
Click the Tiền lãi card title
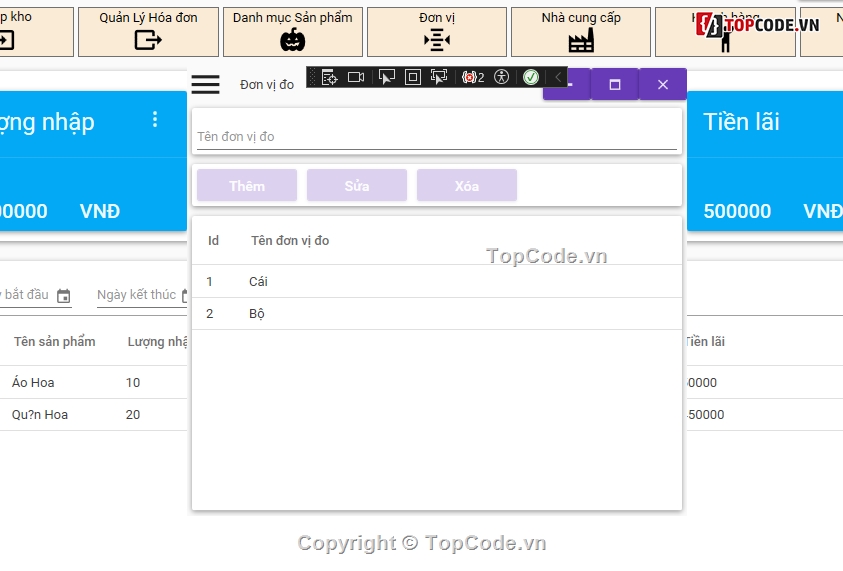coord(741,122)
